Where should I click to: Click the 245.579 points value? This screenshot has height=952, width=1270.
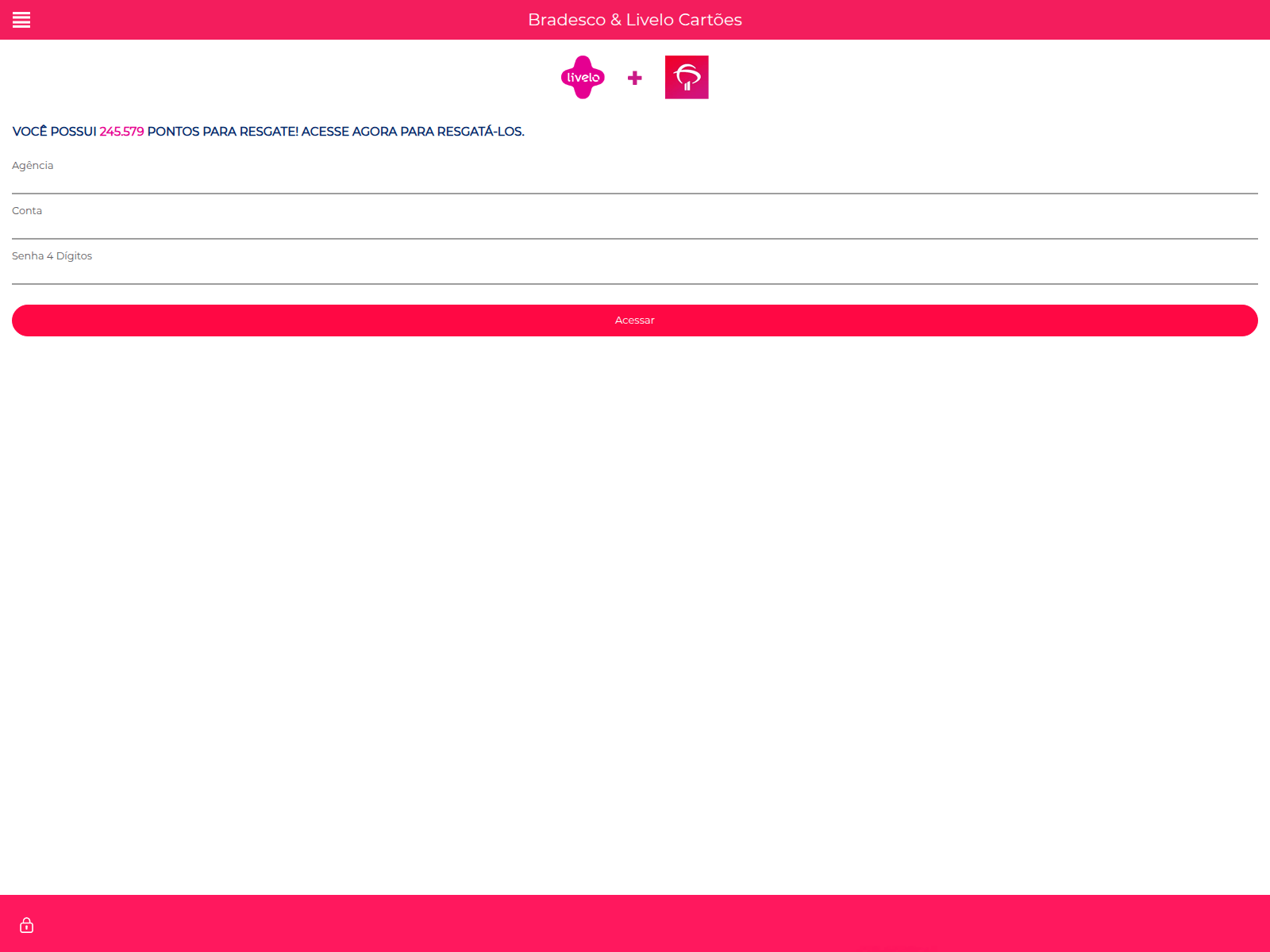pyautogui.click(x=121, y=132)
